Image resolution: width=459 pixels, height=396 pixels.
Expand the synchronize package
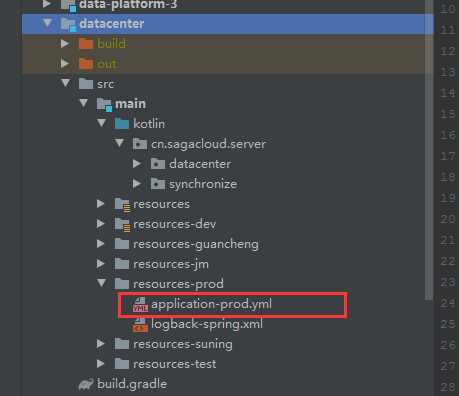click(137, 183)
